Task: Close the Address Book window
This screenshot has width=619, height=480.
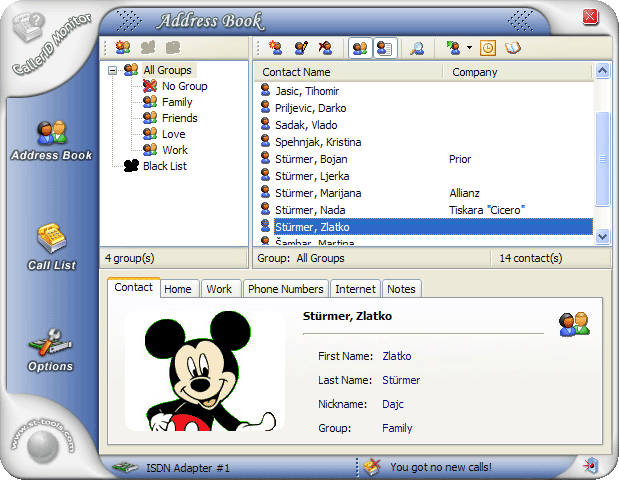Action: click(590, 16)
